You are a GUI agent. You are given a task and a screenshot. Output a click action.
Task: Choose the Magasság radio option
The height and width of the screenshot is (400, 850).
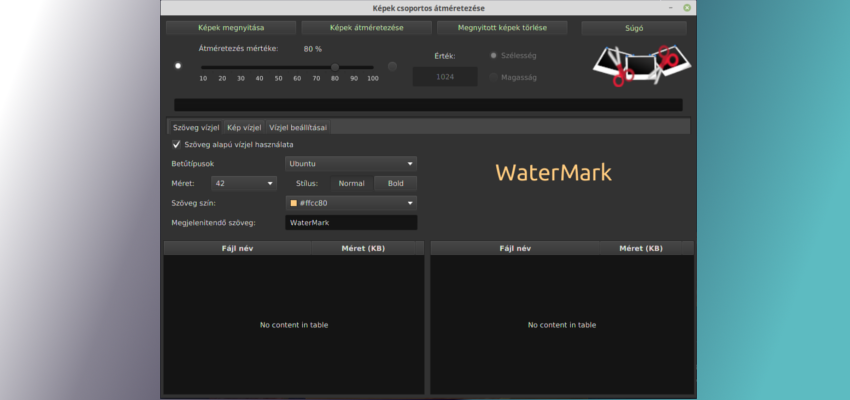(493, 77)
